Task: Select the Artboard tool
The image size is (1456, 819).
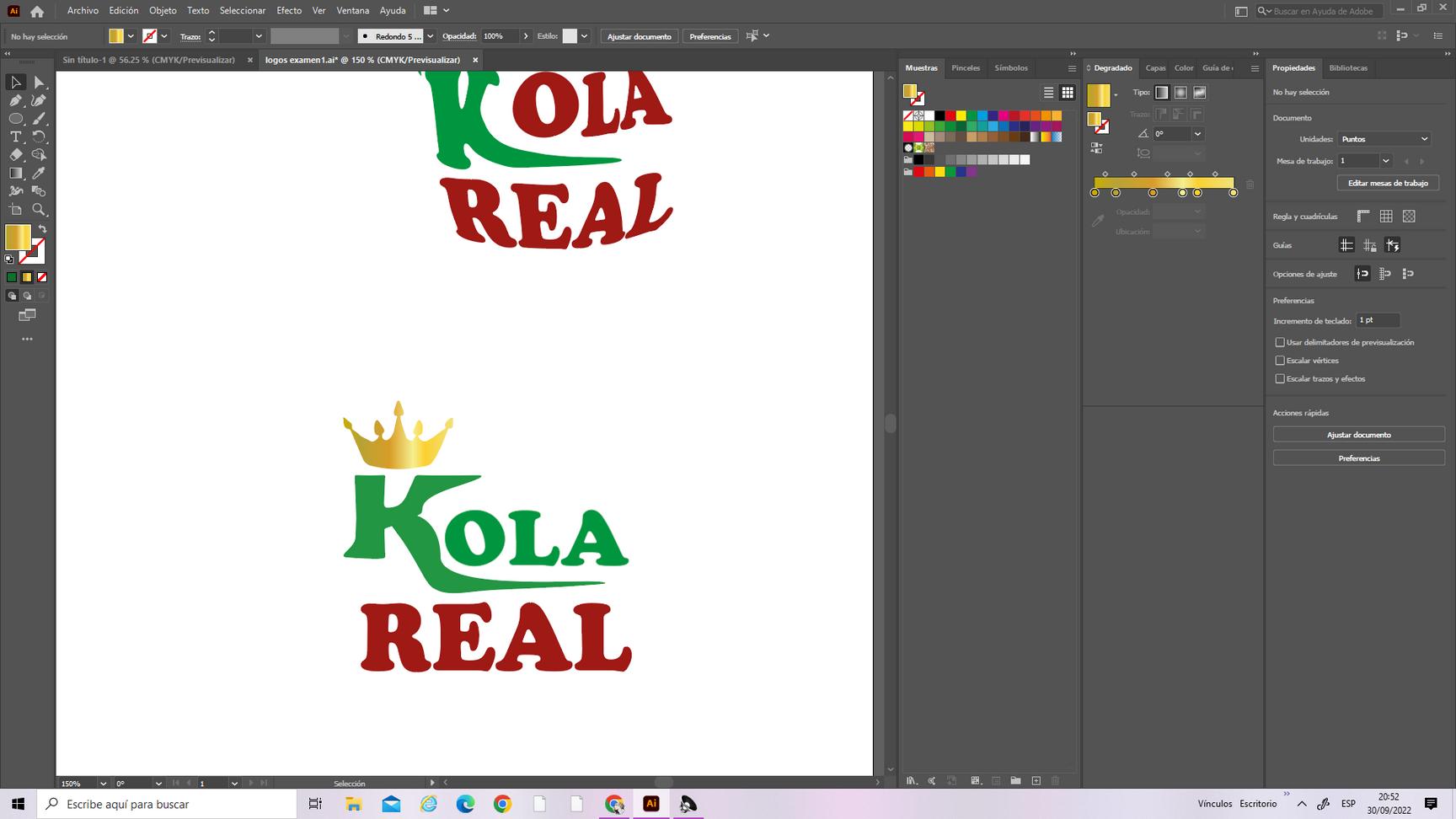Action: tap(15, 210)
